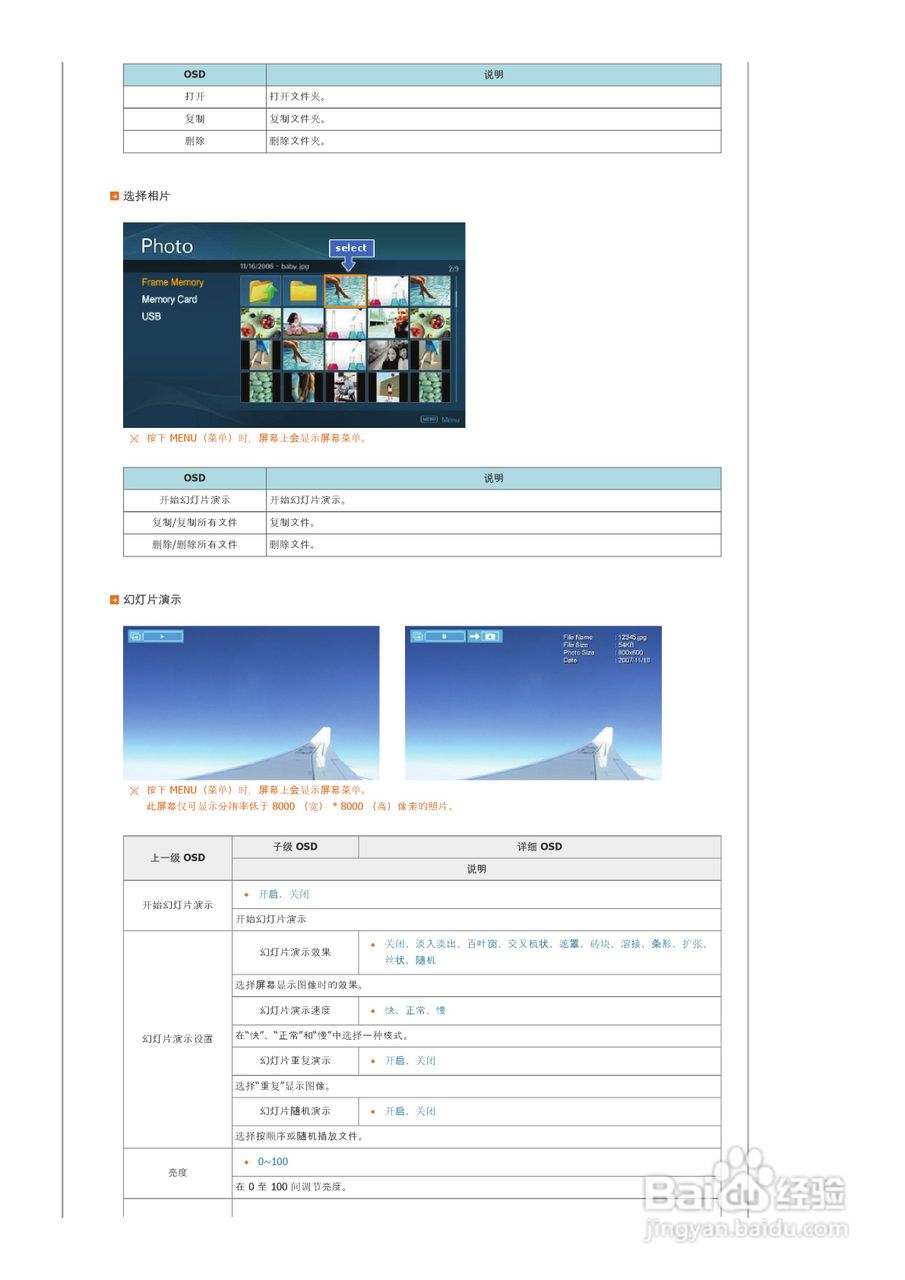This screenshot has height=1280, width=905.
Task: Select Frame Memory in the Photo sidebar
Action: [x=173, y=282]
